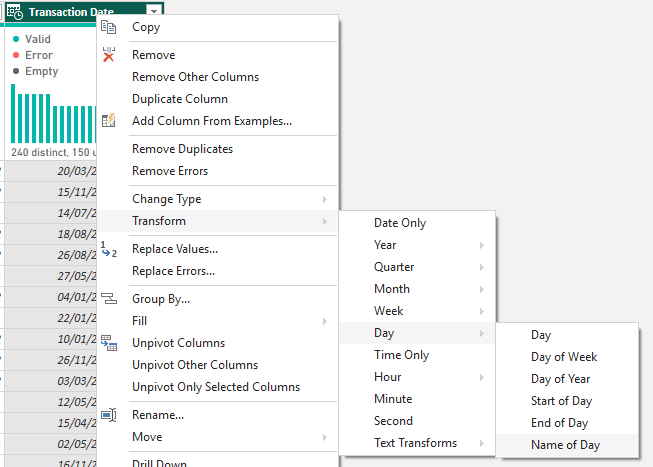653x467 pixels.
Task: Select Name of Day option
Action: pyautogui.click(x=566, y=445)
